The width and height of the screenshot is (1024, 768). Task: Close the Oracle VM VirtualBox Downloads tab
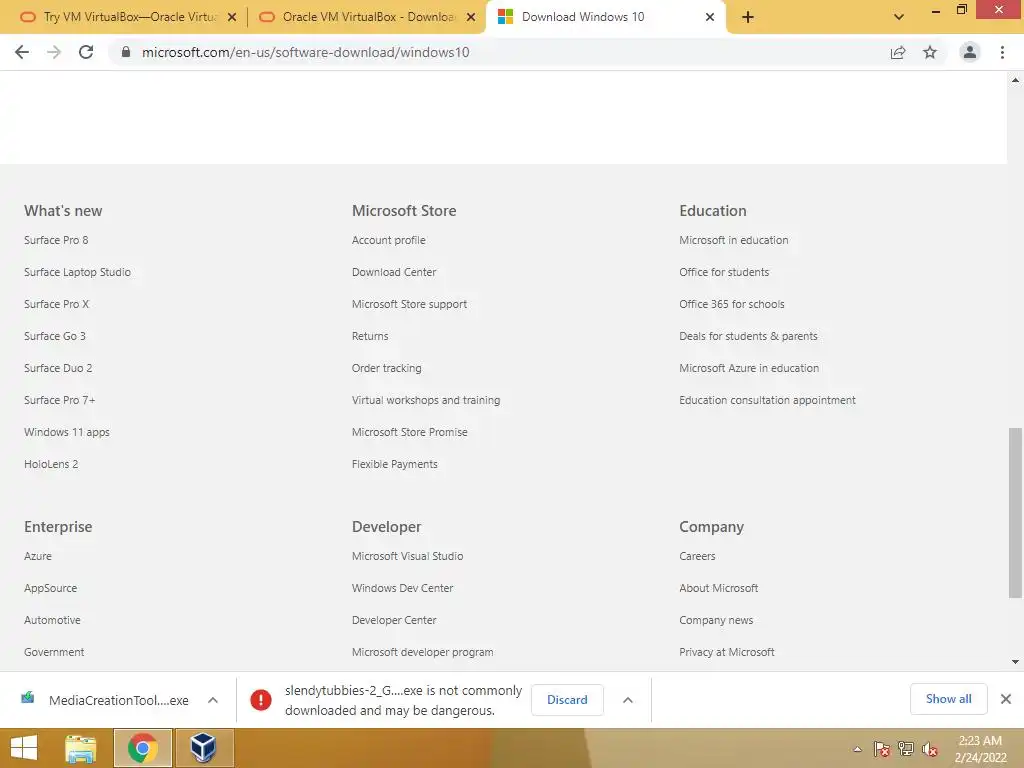coord(471,17)
